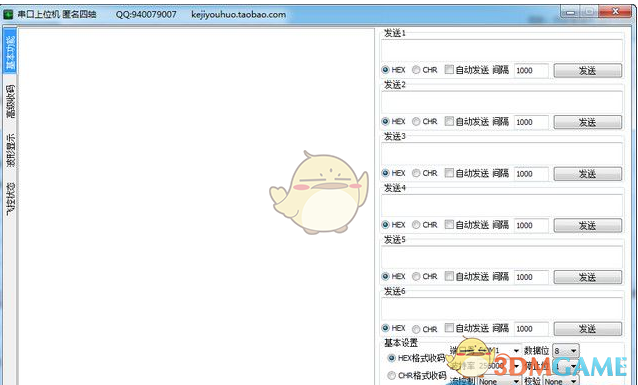Click the 发送 button for 发送3

(588, 174)
